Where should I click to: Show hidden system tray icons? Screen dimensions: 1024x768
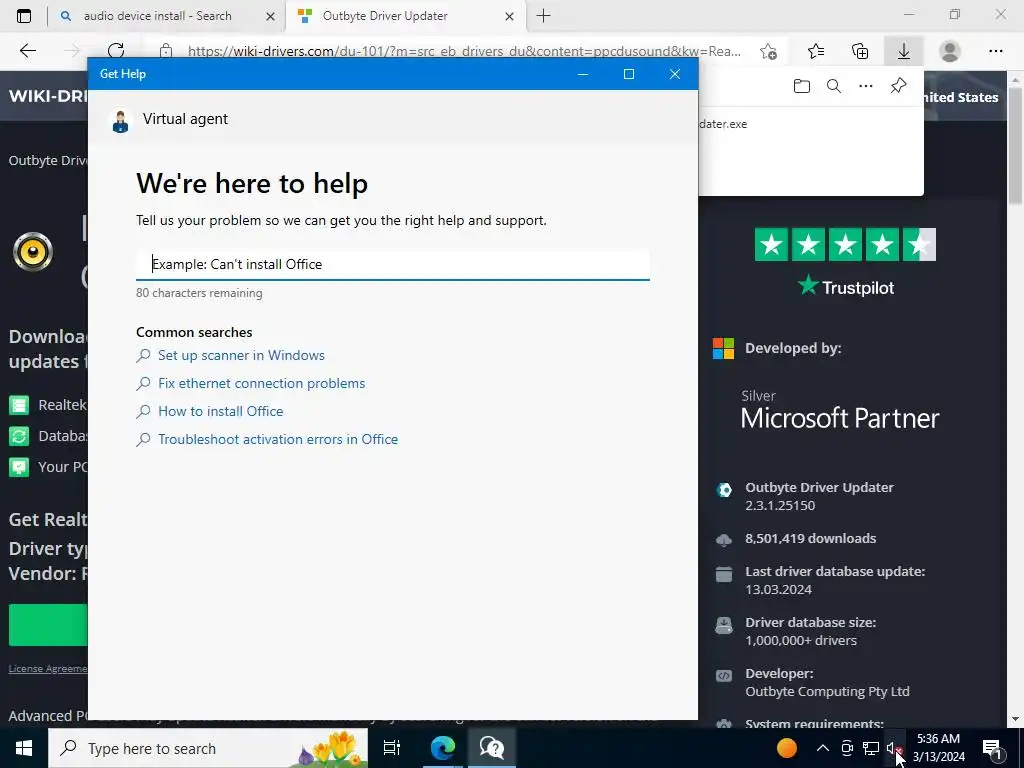coord(823,748)
